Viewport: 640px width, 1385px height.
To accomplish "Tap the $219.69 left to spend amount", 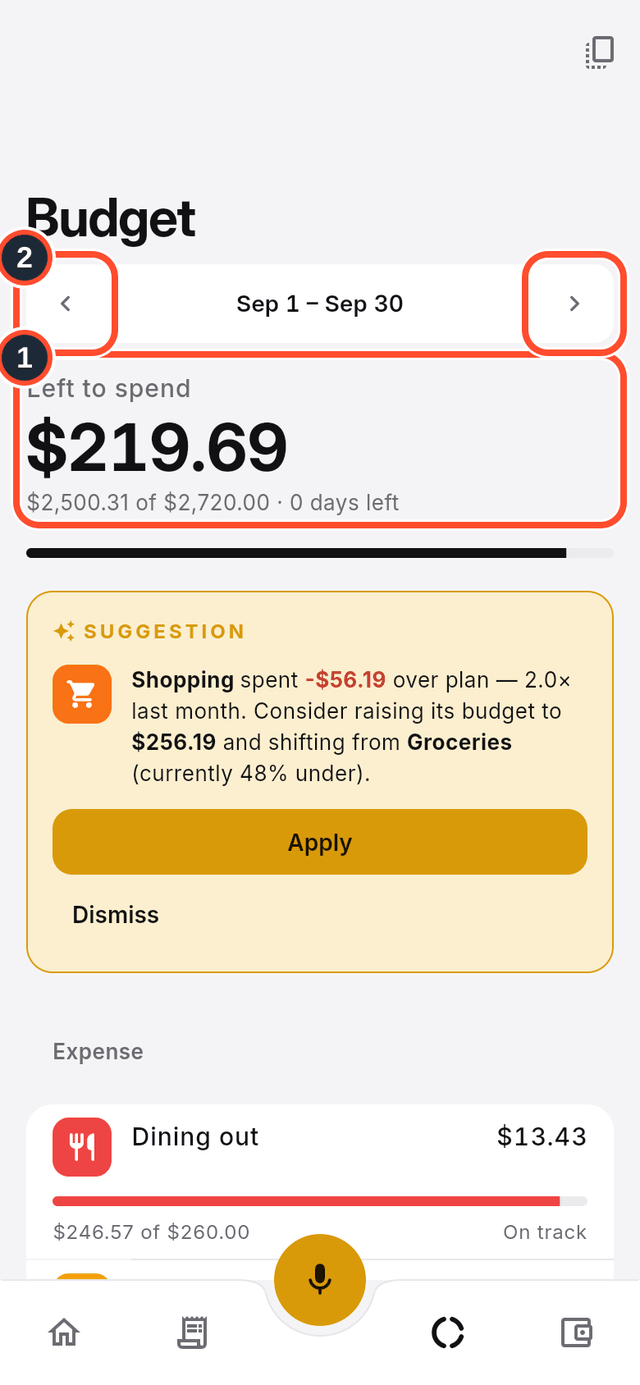I will (x=157, y=447).
